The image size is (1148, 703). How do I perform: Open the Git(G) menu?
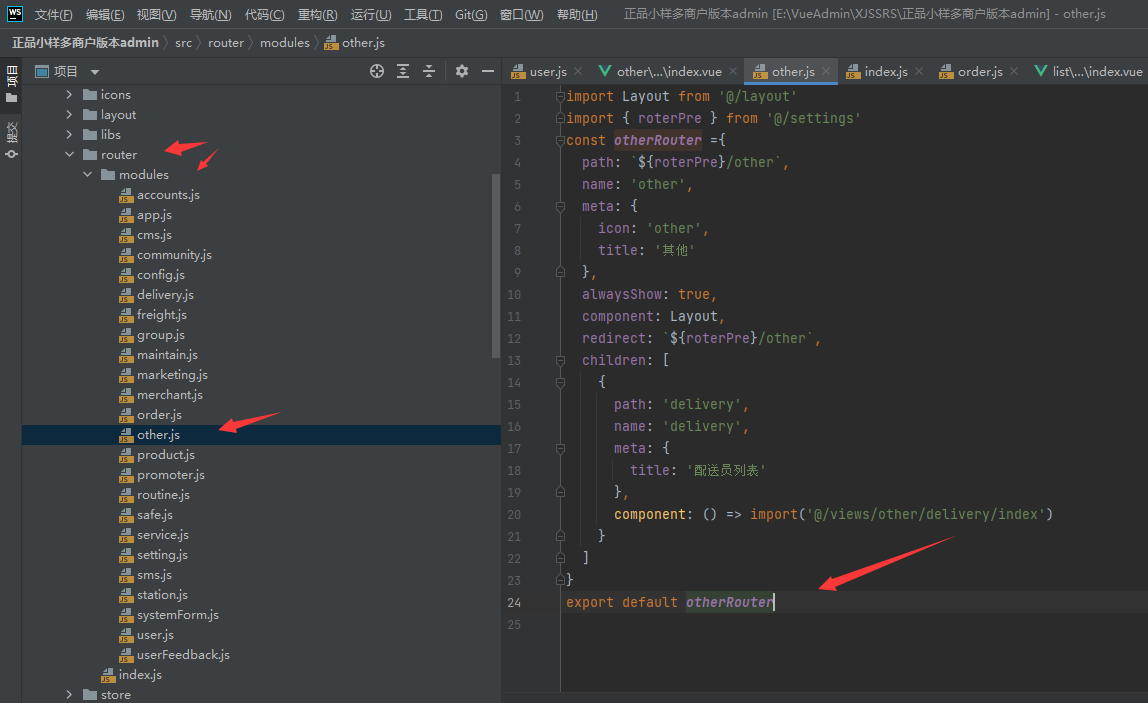[x=472, y=15]
